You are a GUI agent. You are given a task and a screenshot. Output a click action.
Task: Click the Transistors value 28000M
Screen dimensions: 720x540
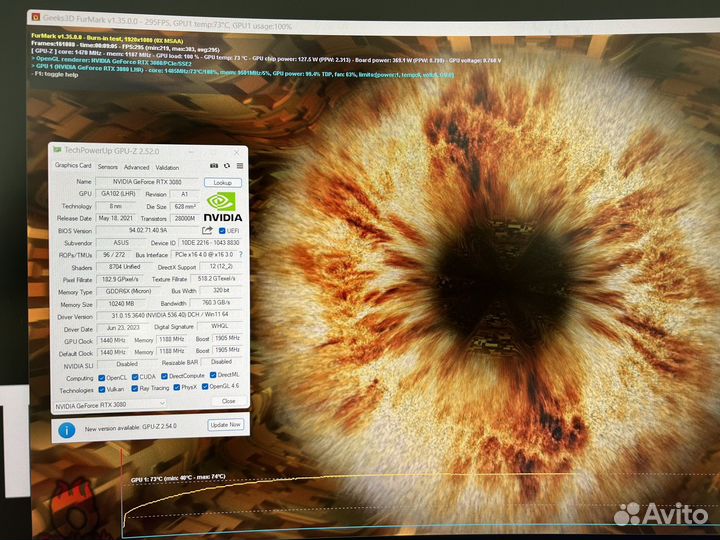pyautogui.click(x=185, y=219)
